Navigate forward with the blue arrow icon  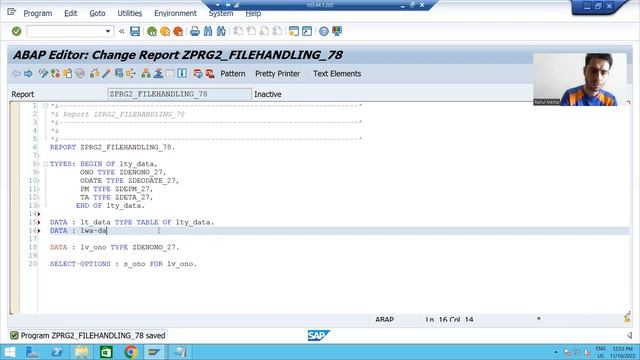(x=28, y=73)
